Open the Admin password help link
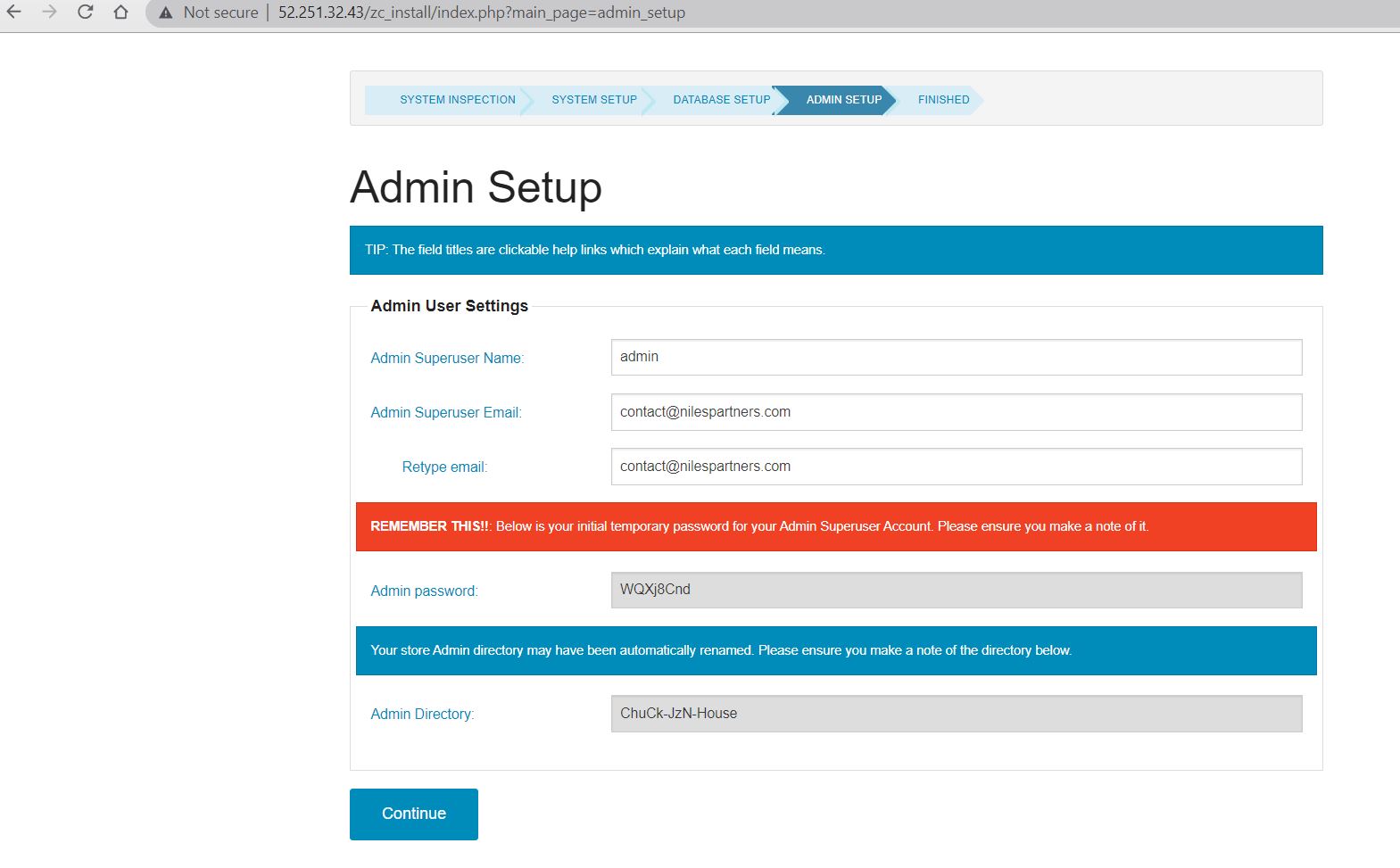 click(424, 591)
